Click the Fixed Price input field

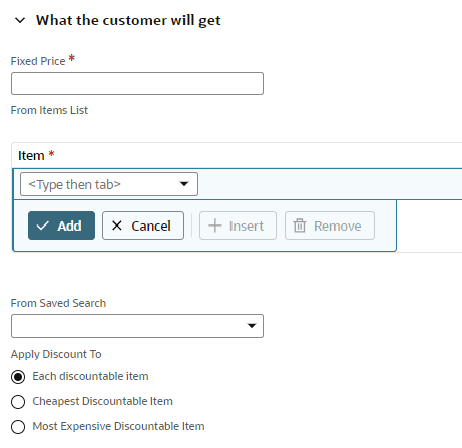pos(137,84)
